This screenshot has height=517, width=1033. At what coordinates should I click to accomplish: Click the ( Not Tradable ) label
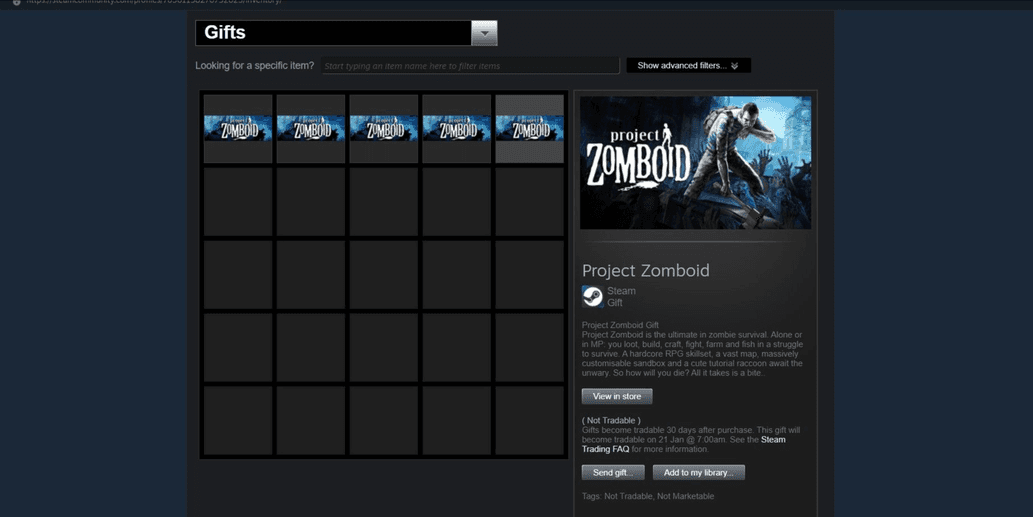click(x=611, y=420)
